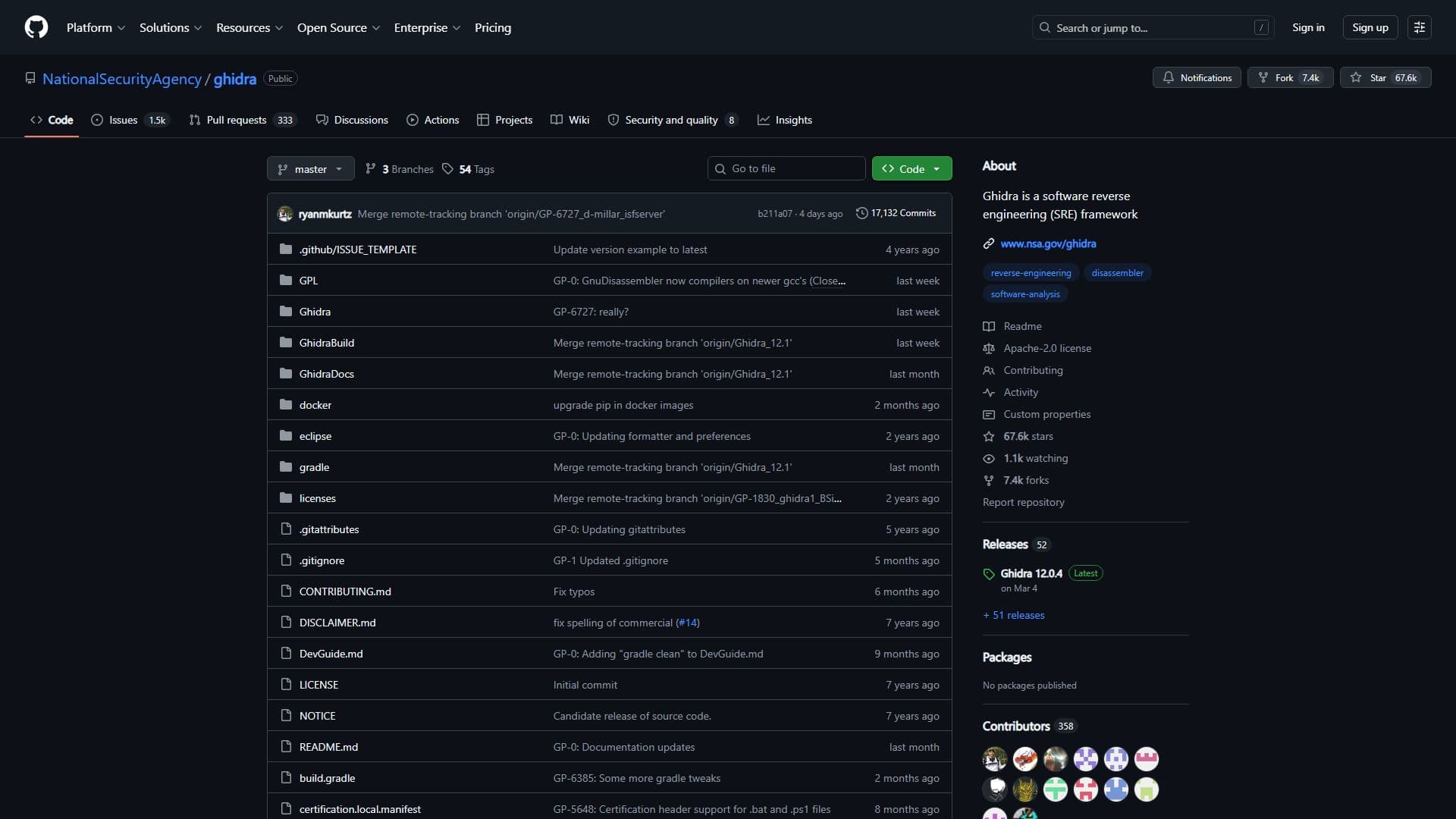
Task: Click ryanmkurtz's commit author avatar
Action: click(285, 214)
